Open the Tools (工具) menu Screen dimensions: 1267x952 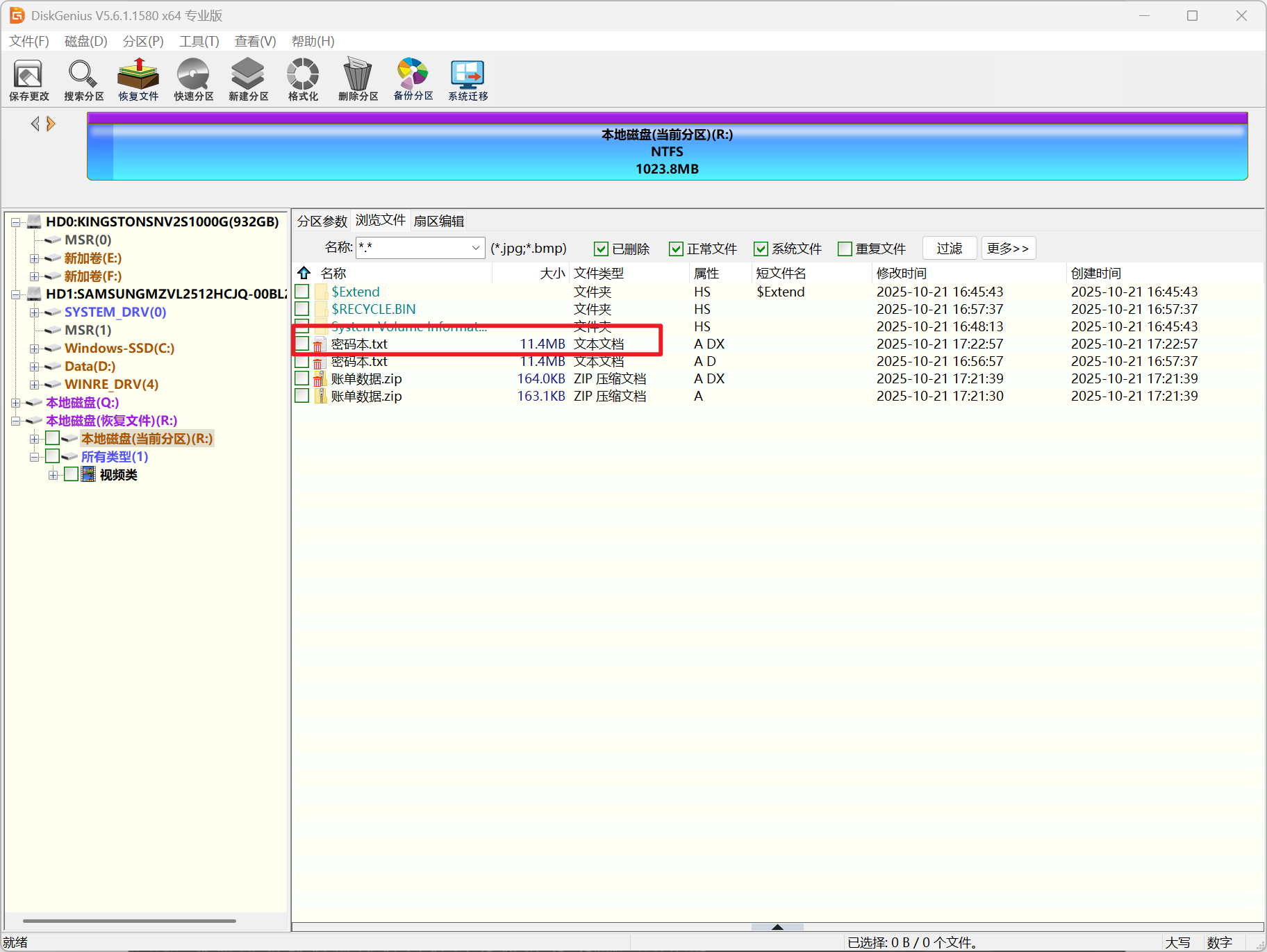(x=199, y=41)
